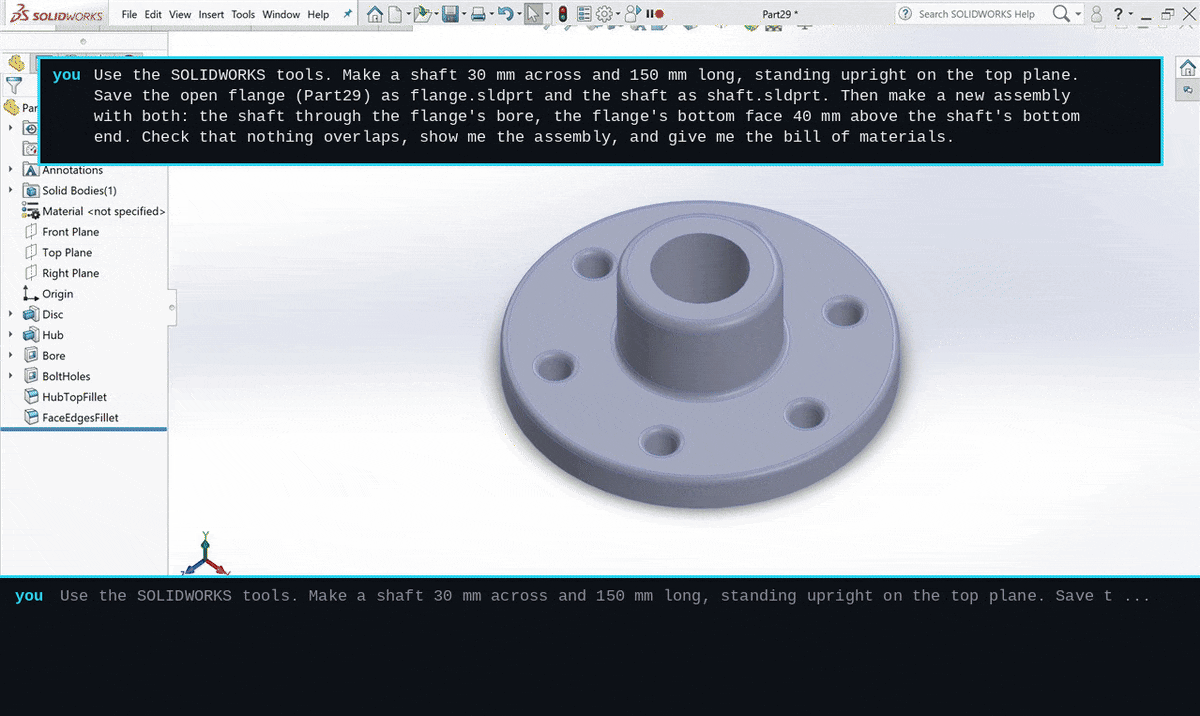Open the View menu

[x=180, y=14]
